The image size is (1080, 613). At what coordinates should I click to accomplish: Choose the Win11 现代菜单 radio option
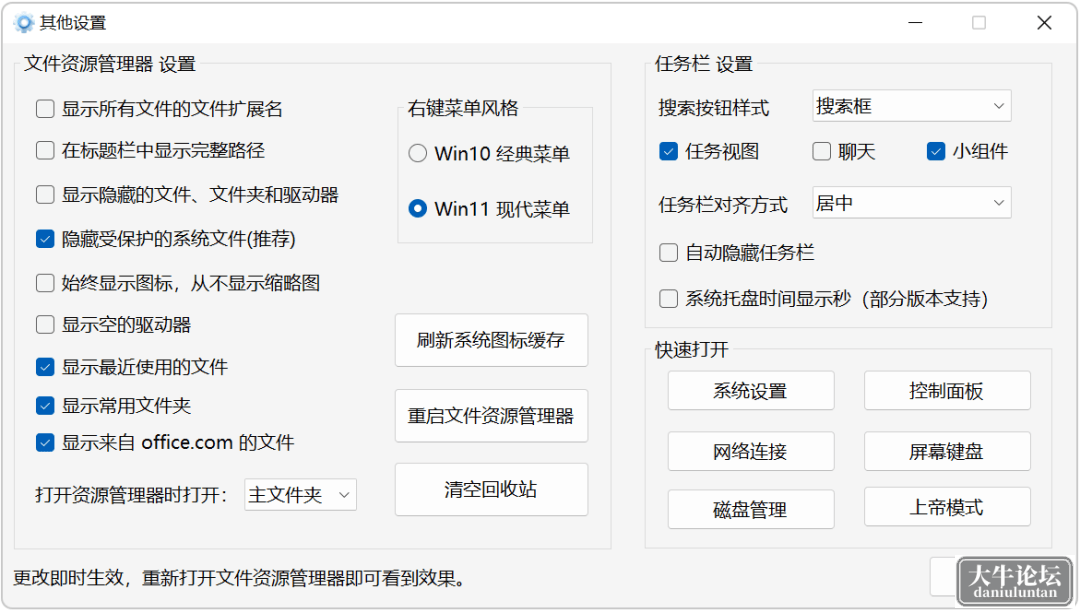click(417, 208)
